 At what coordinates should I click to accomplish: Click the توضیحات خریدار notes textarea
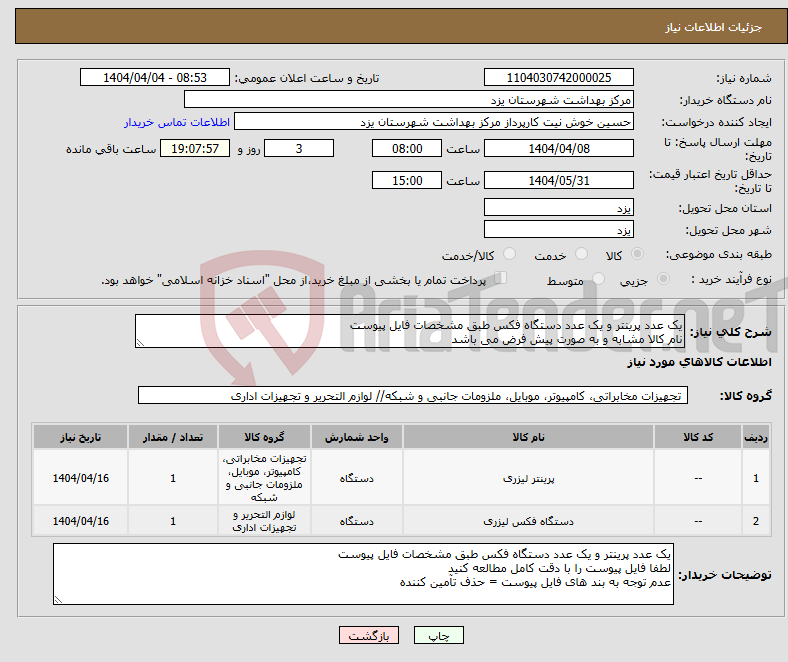[363, 574]
